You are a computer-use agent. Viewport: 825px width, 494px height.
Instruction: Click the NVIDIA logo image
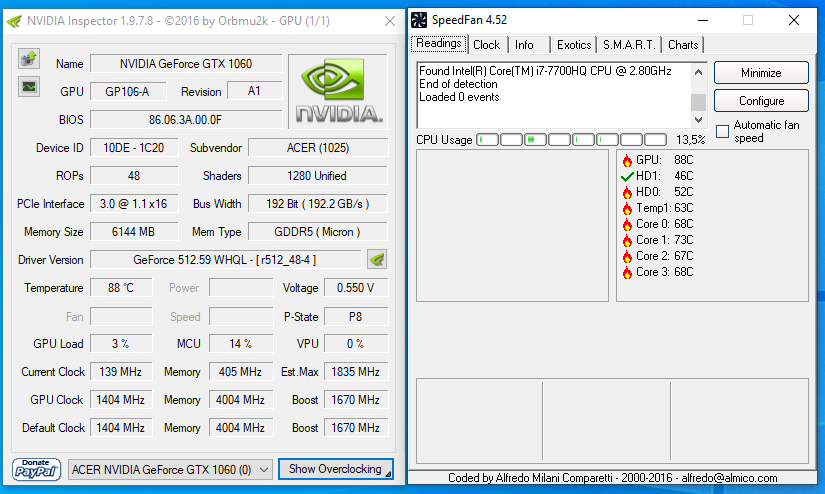pos(338,91)
